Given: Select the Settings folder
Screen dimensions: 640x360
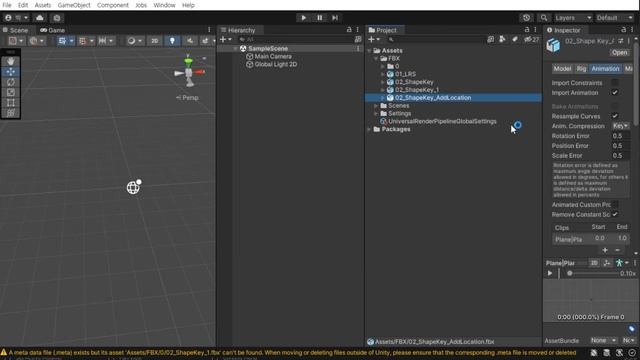Looking at the screenshot, I should point(399,113).
